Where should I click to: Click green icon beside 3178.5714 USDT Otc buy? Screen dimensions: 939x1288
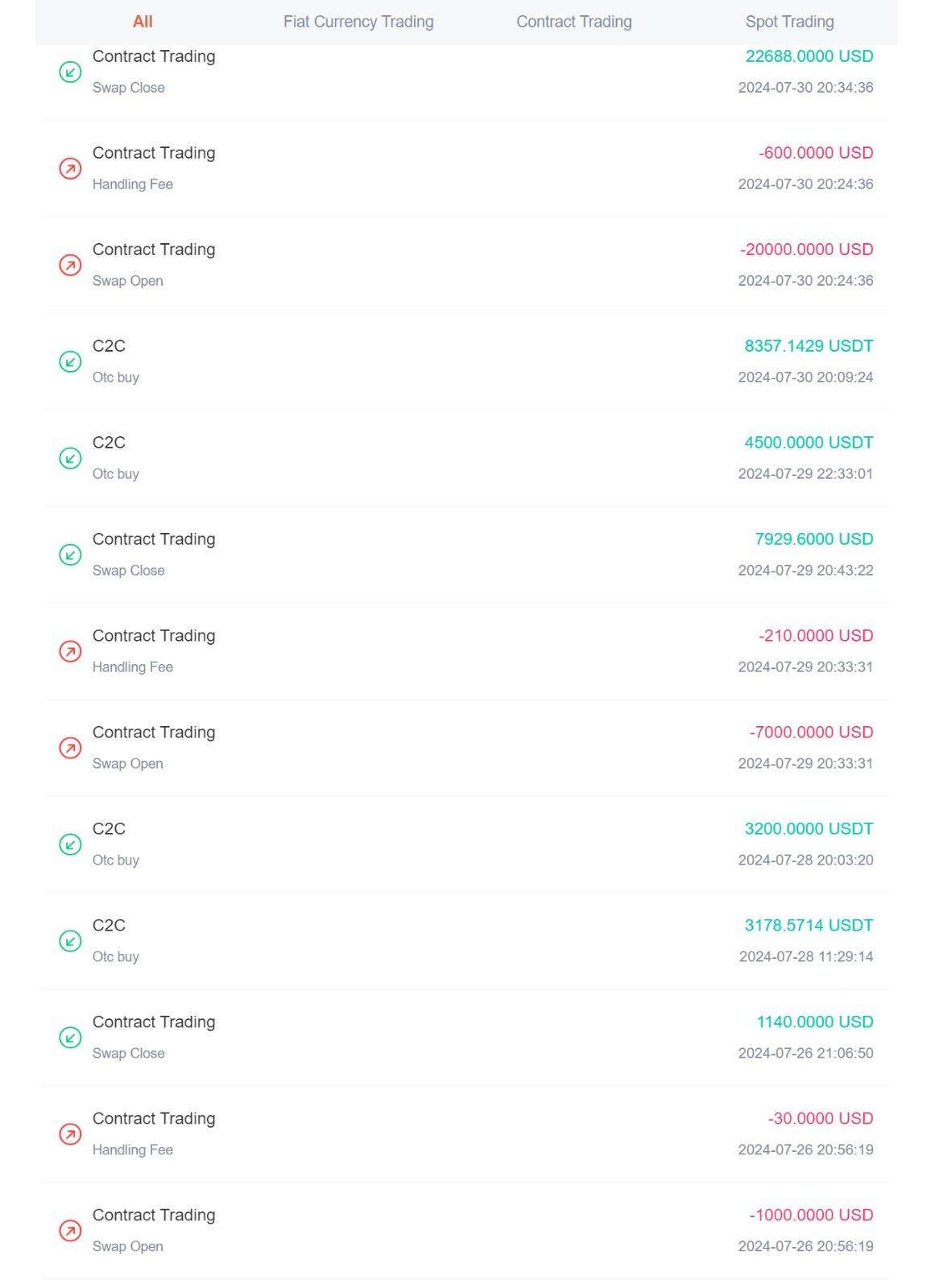[70, 941]
